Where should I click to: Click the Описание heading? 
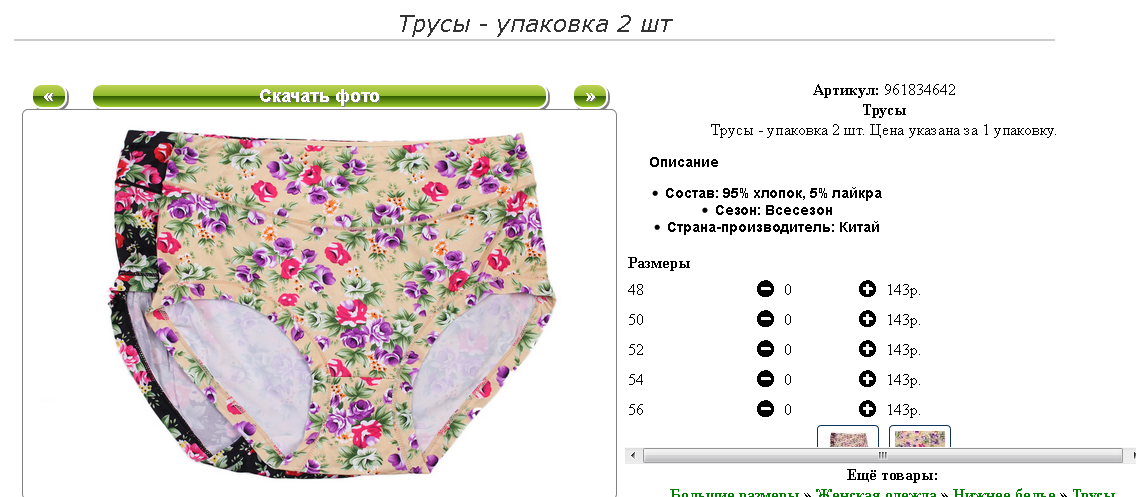(x=684, y=162)
